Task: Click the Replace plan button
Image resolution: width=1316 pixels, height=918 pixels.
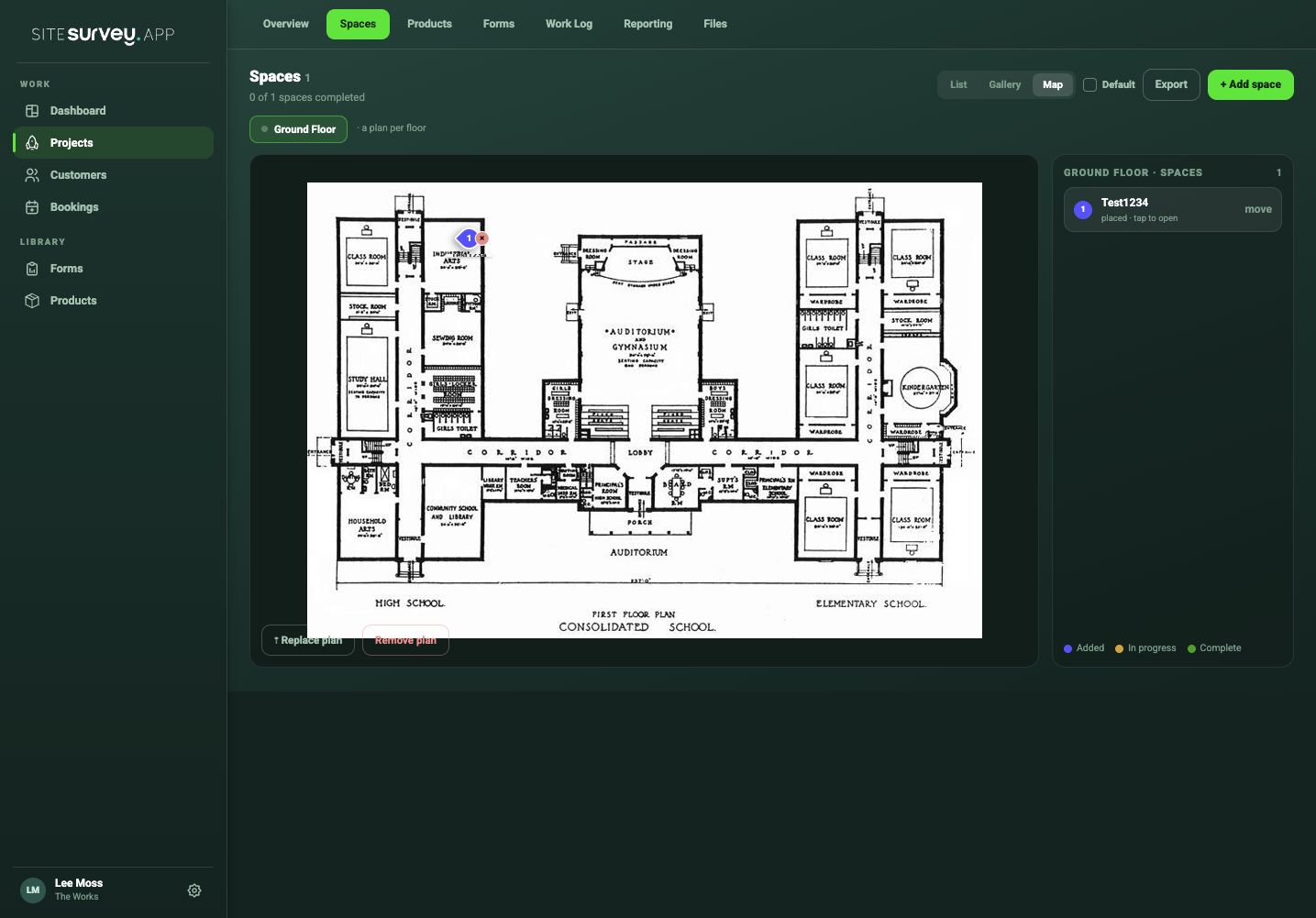Action: pyautogui.click(x=308, y=640)
